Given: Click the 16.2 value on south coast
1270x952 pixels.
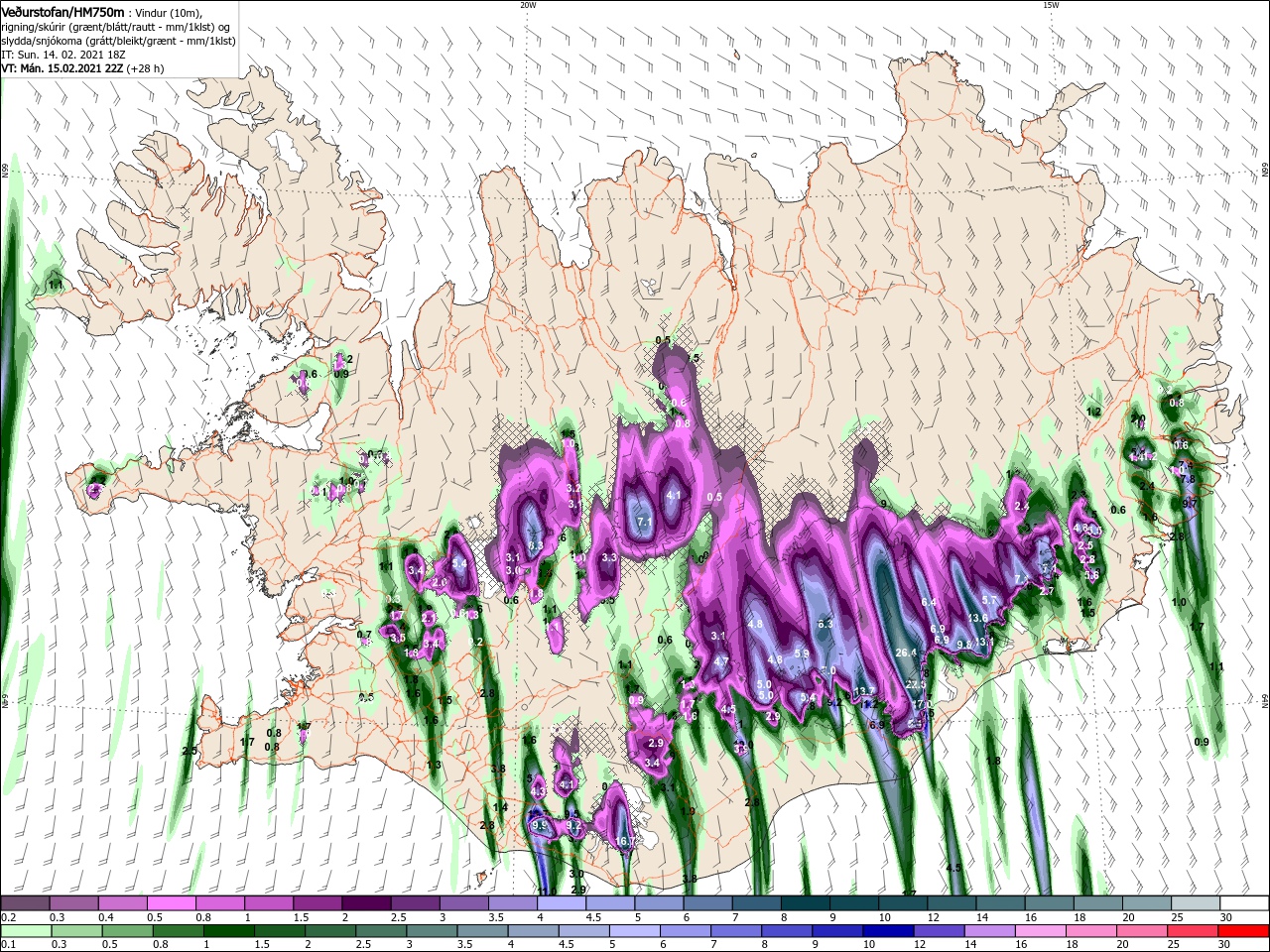Looking at the screenshot, I should pos(625,841).
